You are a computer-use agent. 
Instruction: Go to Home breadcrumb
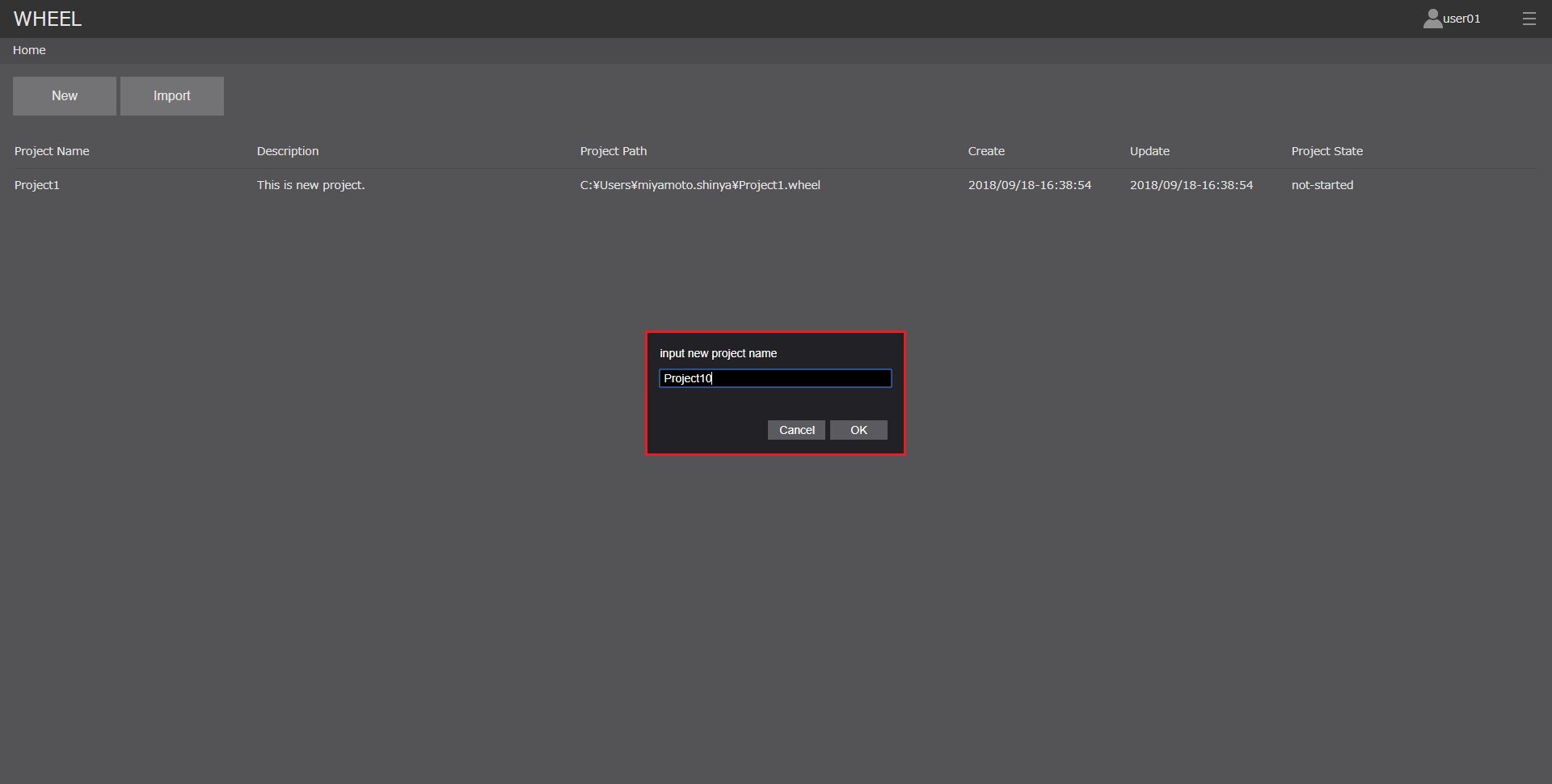click(x=29, y=50)
